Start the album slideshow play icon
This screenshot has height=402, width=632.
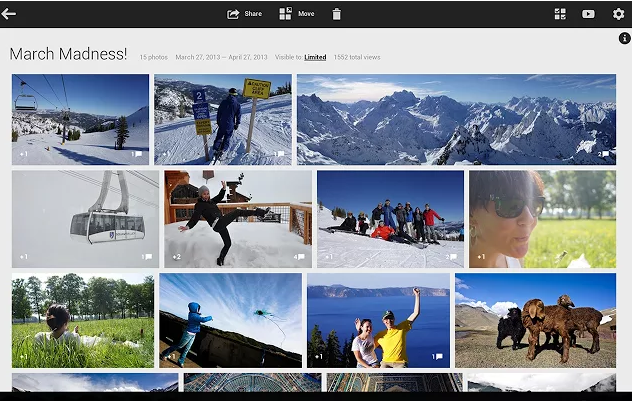588,14
